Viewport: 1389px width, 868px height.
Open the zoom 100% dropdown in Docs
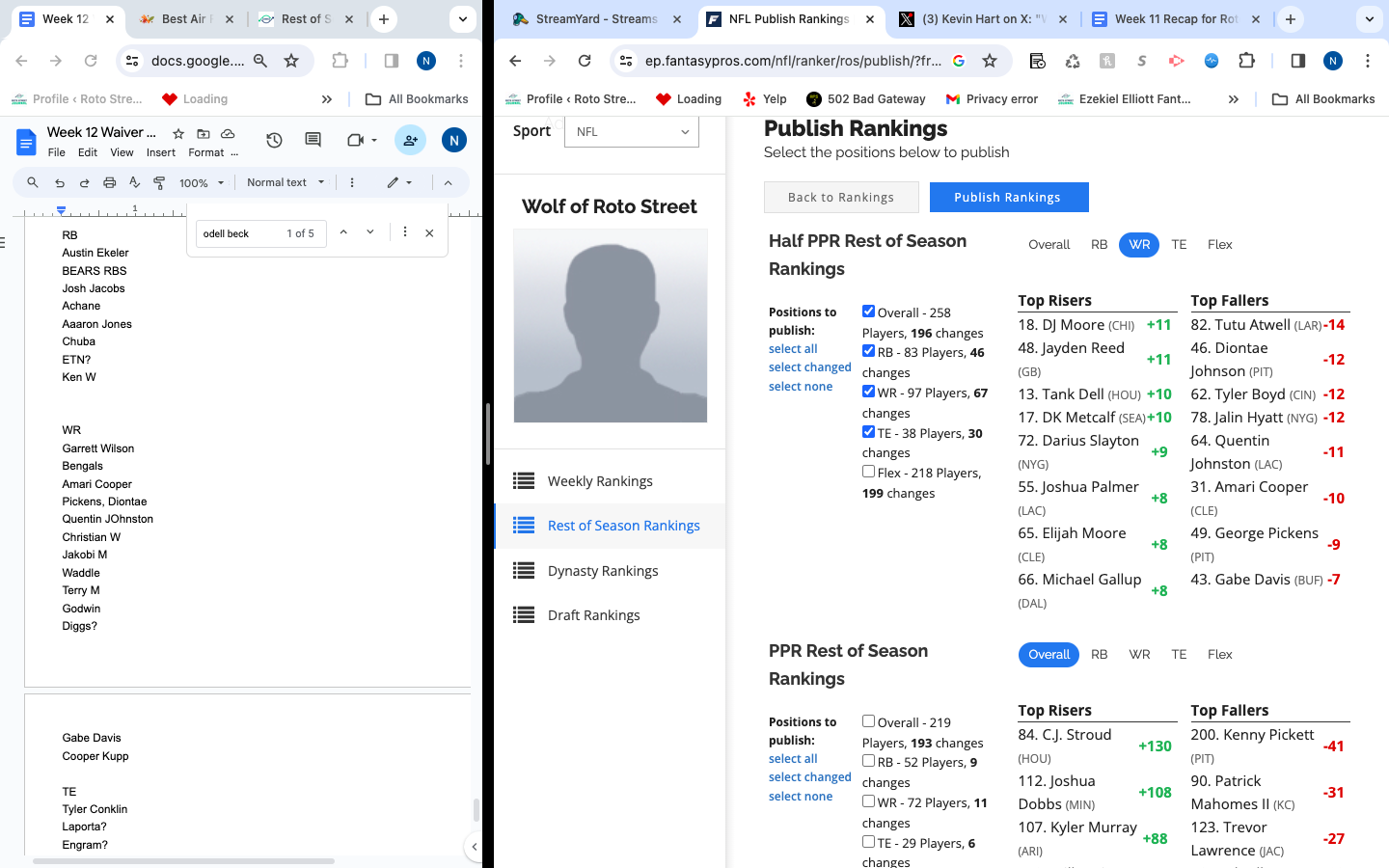(202, 182)
